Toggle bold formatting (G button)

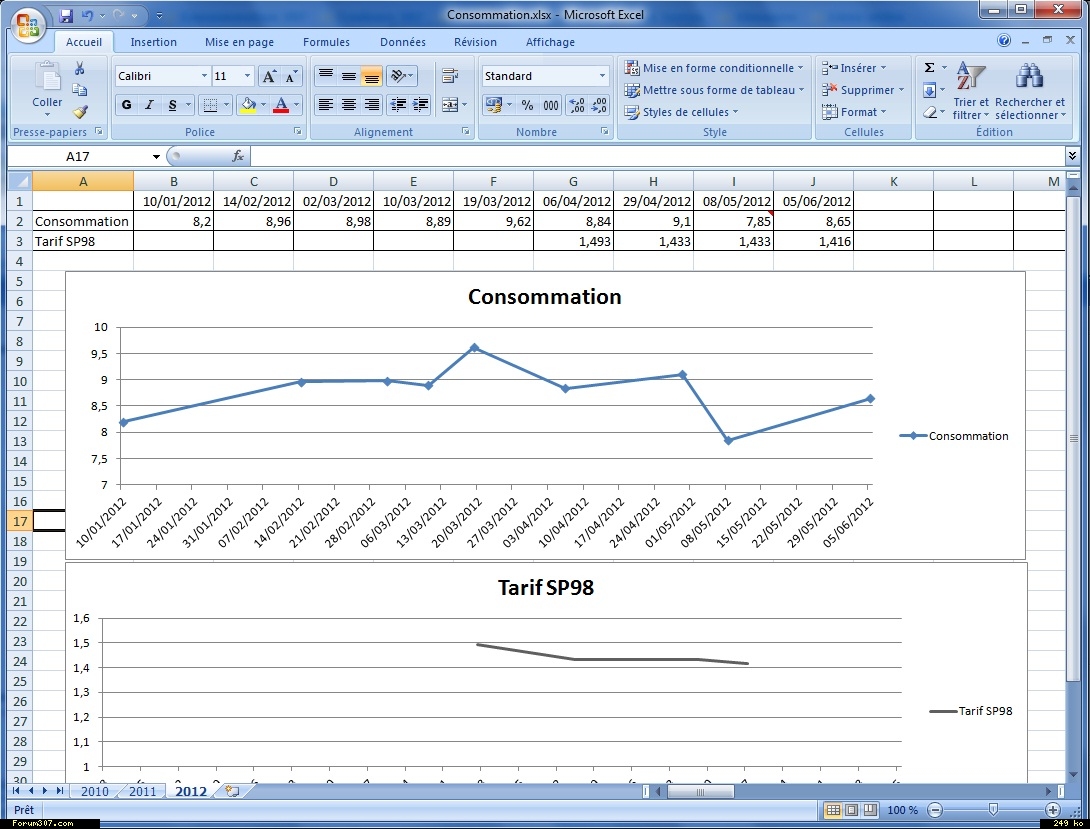126,105
